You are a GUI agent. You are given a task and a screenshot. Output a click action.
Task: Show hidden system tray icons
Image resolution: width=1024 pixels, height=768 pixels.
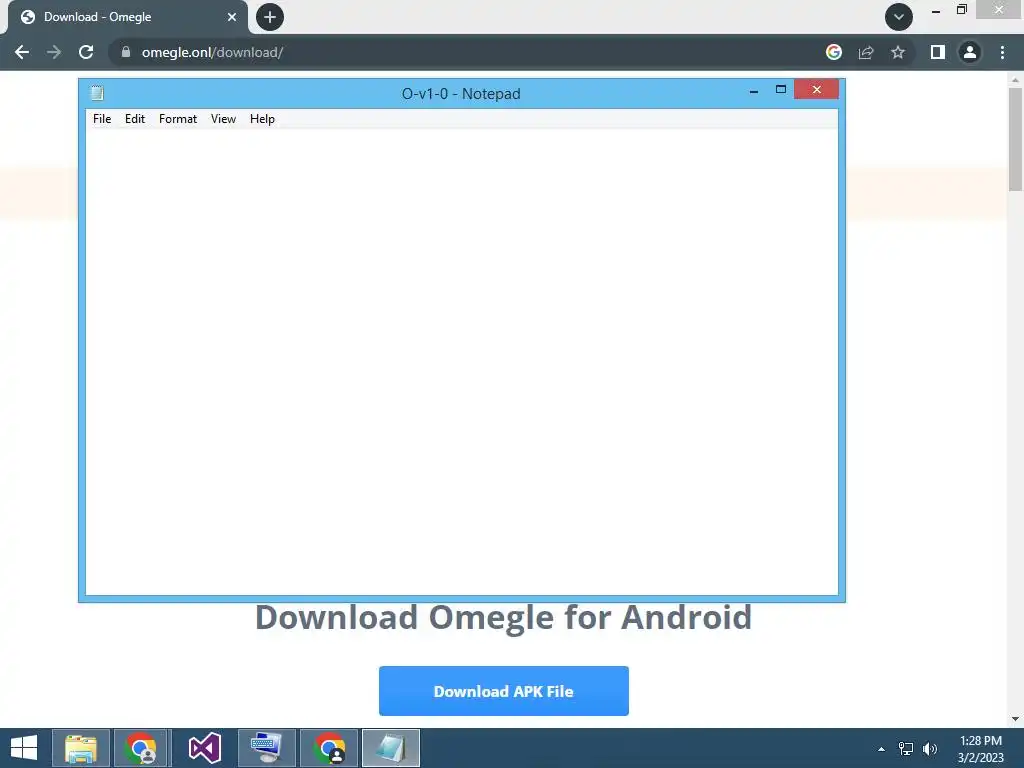pyautogui.click(x=882, y=749)
